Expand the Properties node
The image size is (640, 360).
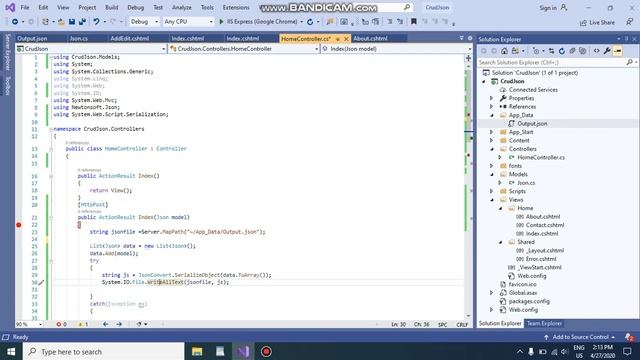[x=491, y=98]
